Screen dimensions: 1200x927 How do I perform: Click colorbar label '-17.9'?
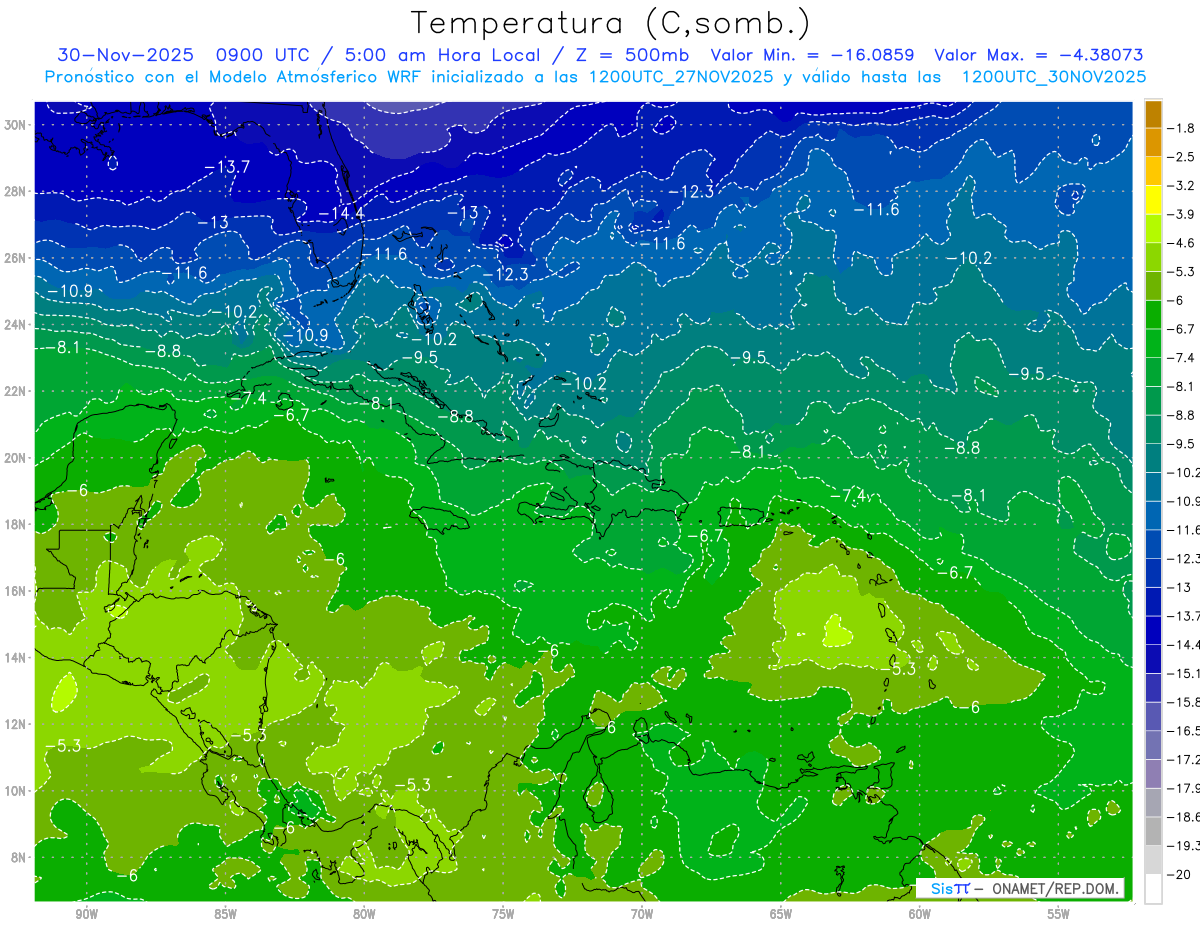point(1184,788)
